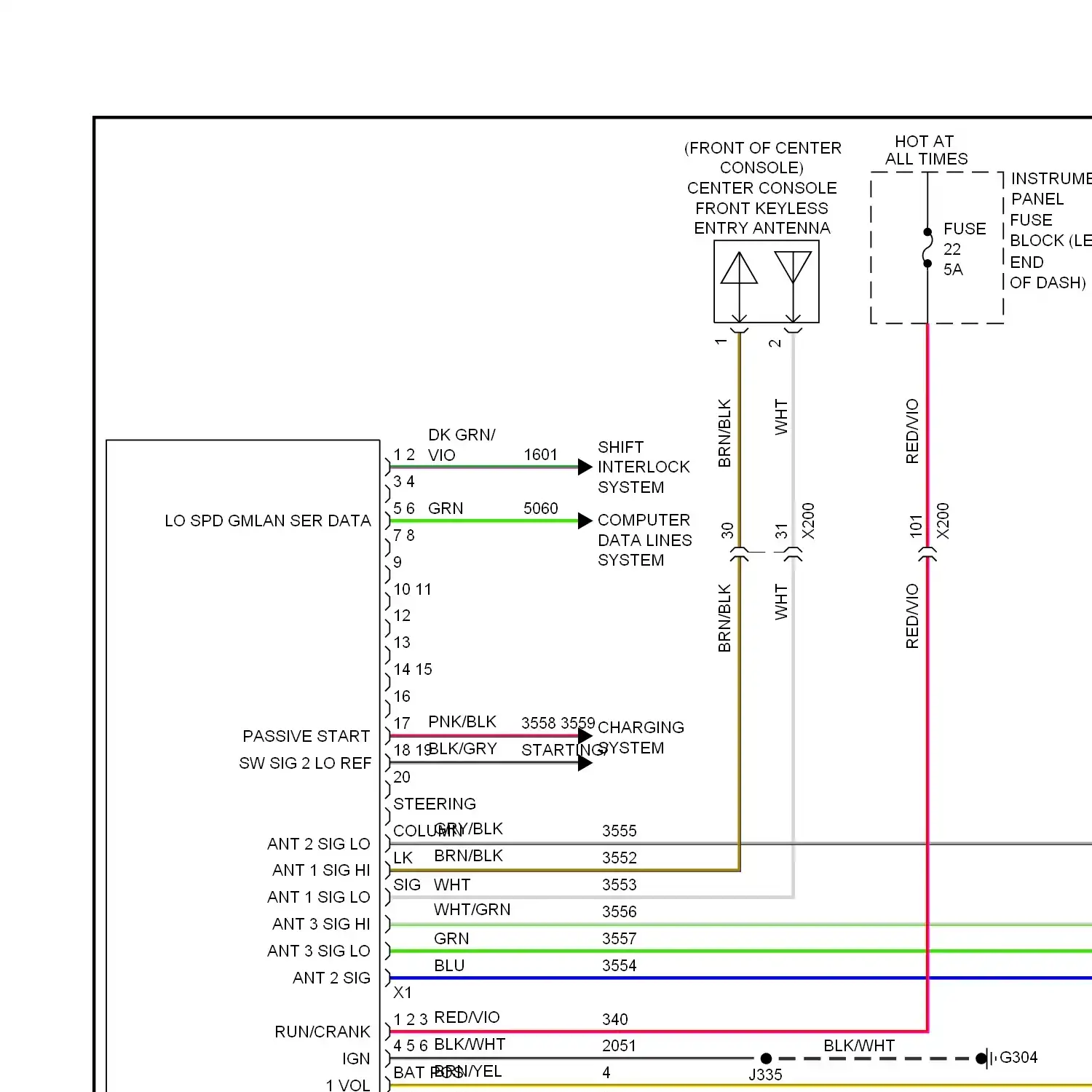1092x1092 pixels.
Task: Click X200 connector pin number 101
Action: pyautogui.click(x=916, y=526)
